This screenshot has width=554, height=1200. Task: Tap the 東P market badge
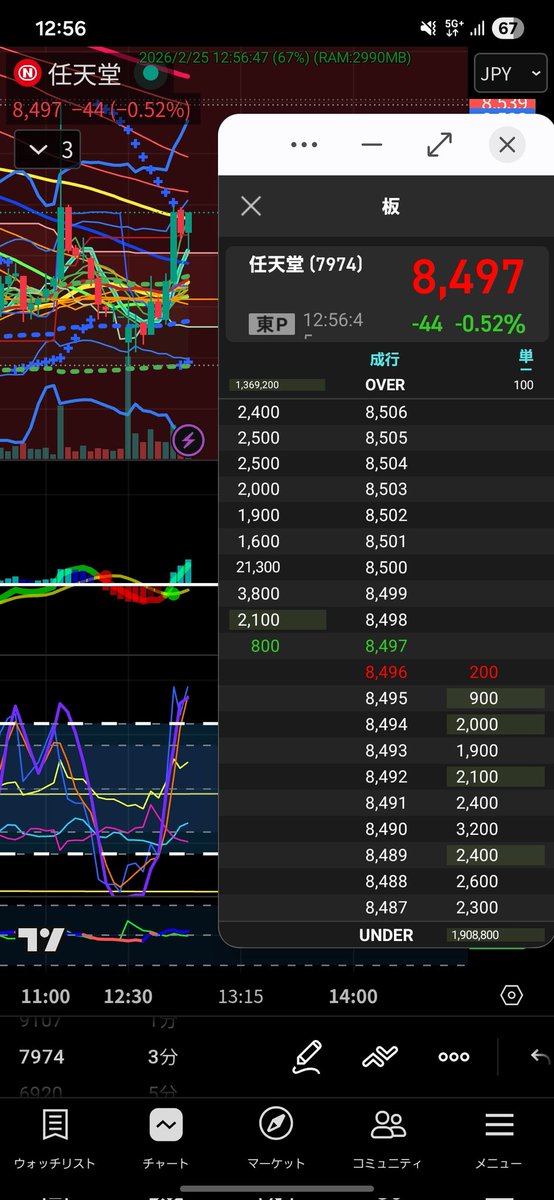tap(271, 323)
